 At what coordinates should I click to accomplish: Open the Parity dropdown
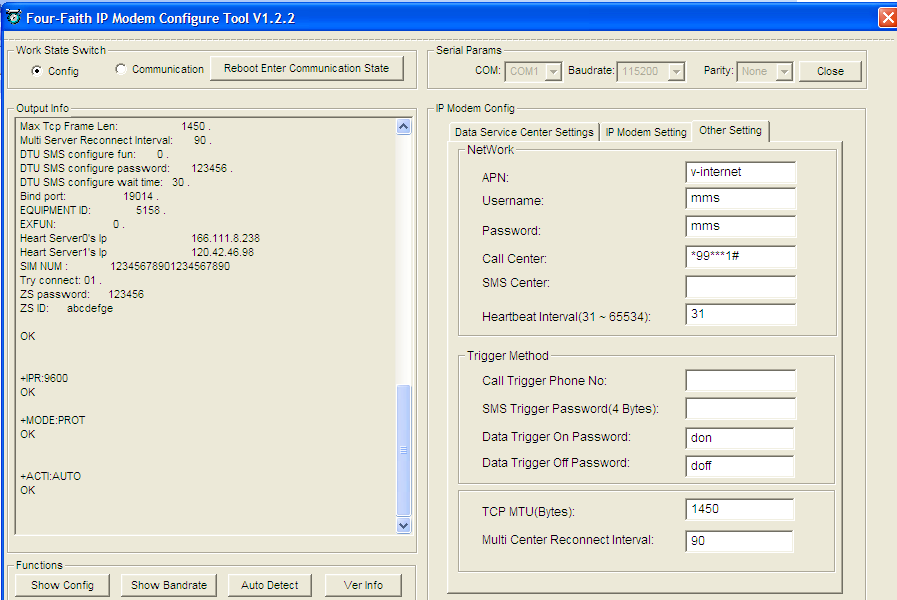[x=784, y=71]
